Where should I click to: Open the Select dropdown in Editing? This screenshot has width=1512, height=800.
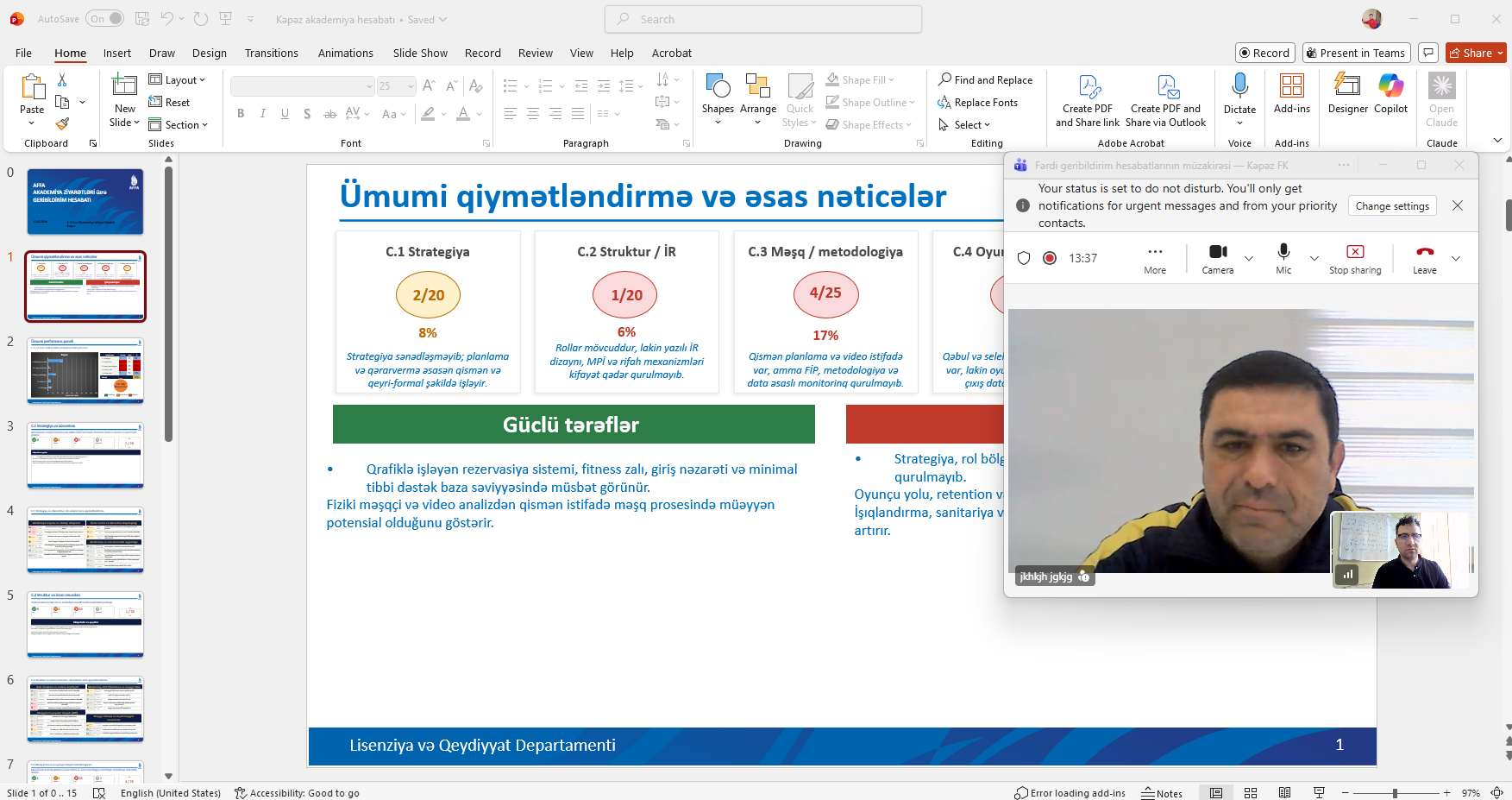coord(971,125)
